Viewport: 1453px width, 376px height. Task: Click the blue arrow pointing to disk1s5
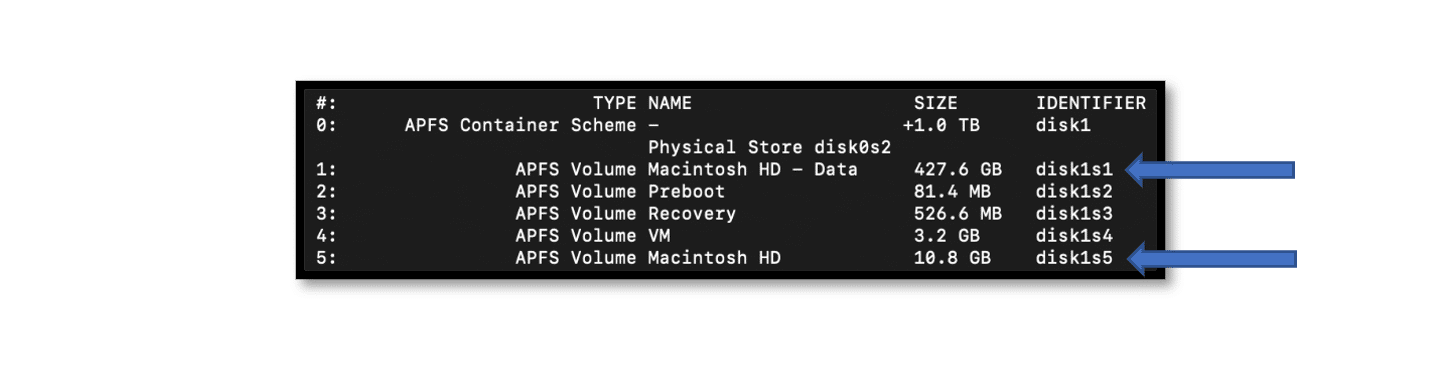coord(1210,259)
